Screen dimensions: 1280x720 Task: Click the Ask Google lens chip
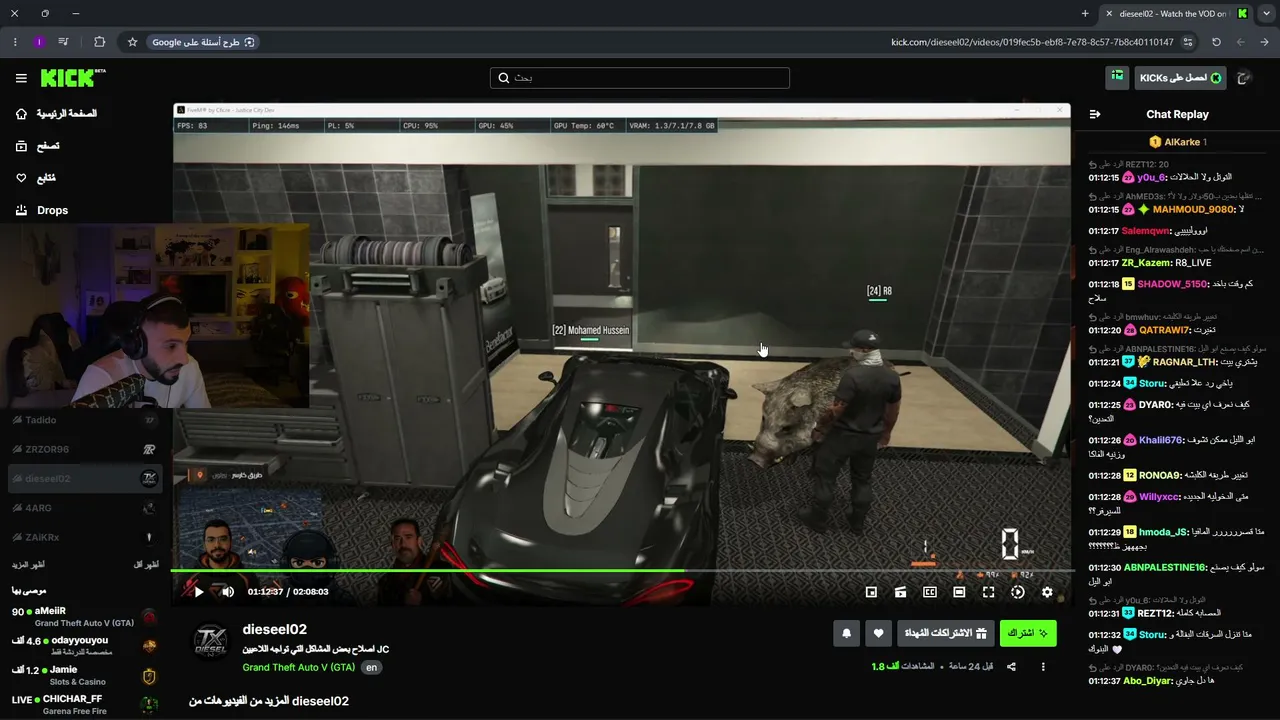click(204, 42)
